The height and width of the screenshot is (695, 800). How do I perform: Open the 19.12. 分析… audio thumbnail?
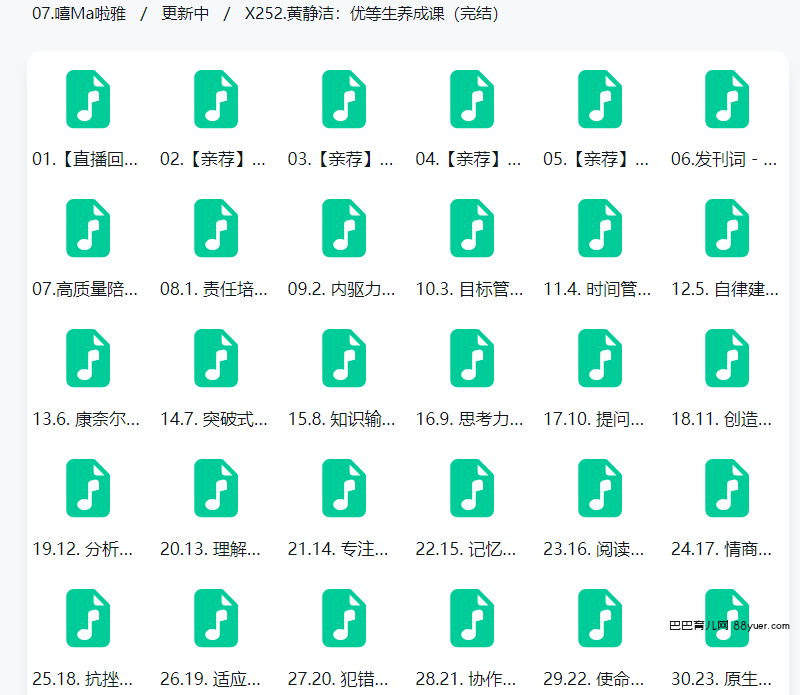(88, 488)
